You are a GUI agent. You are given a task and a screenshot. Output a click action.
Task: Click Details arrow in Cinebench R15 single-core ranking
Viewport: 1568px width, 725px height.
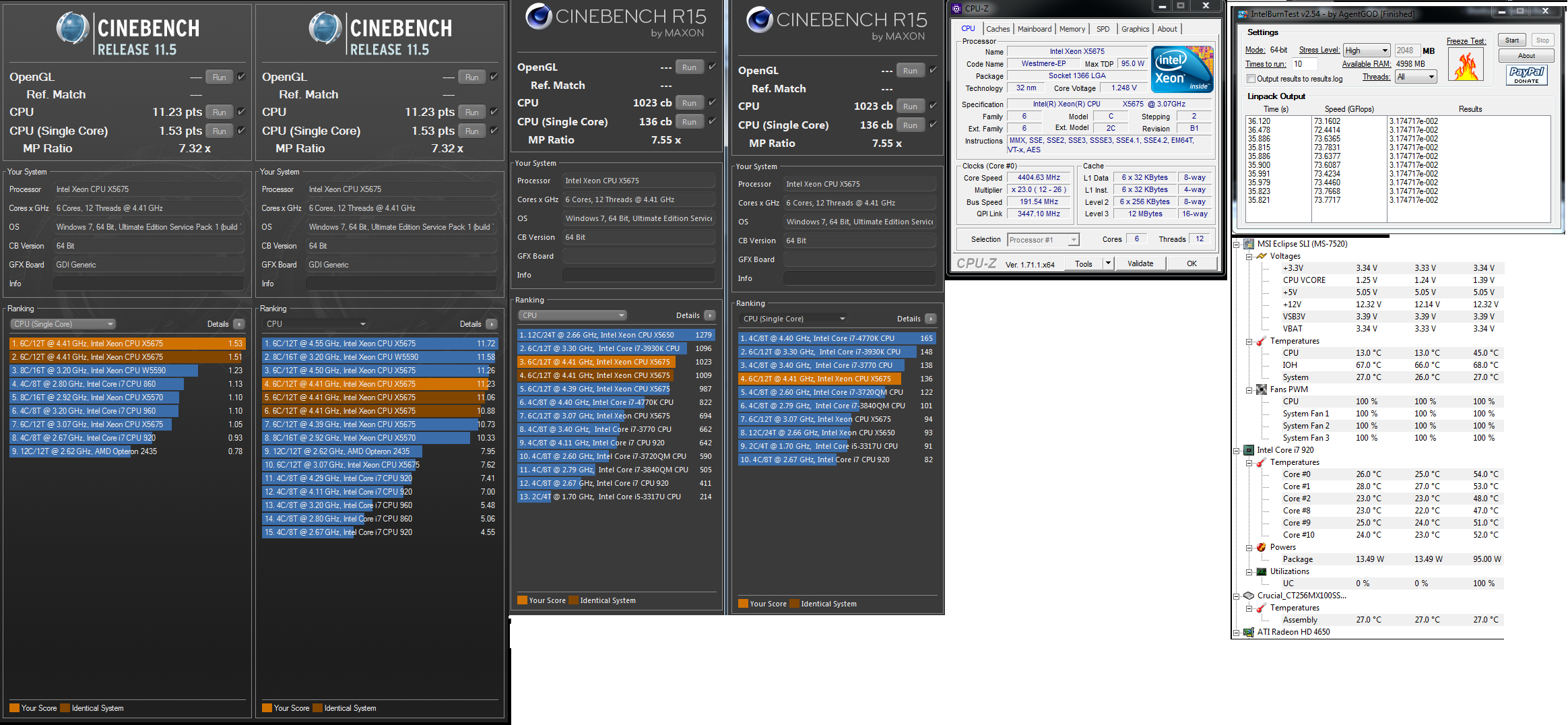click(931, 319)
